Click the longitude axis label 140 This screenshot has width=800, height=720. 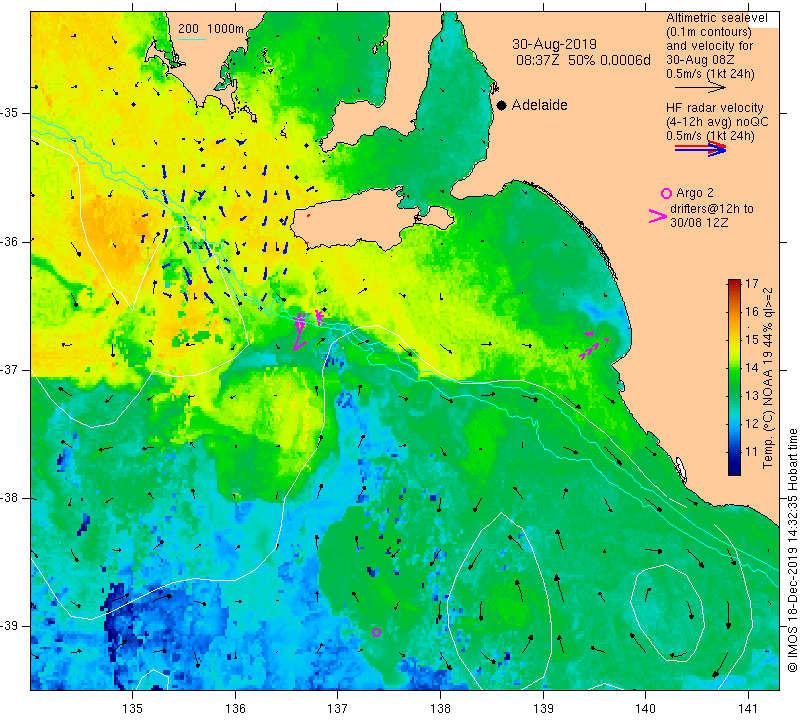(x=645, y=708)
